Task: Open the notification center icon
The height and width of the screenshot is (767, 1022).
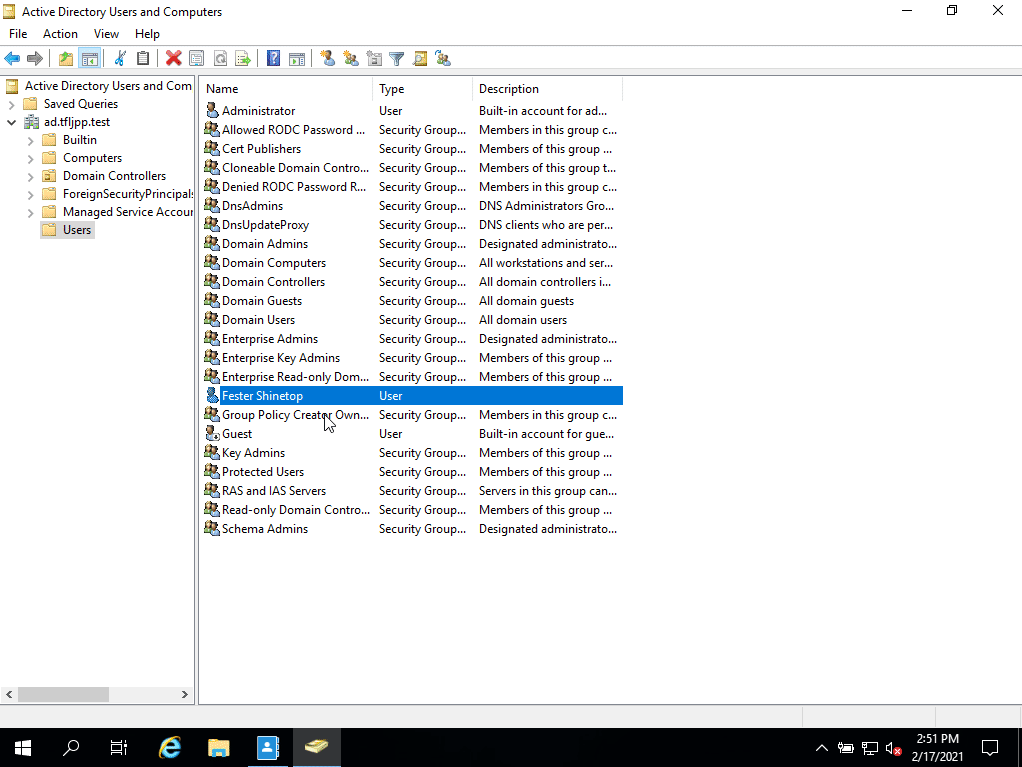Action: (990, 747)
